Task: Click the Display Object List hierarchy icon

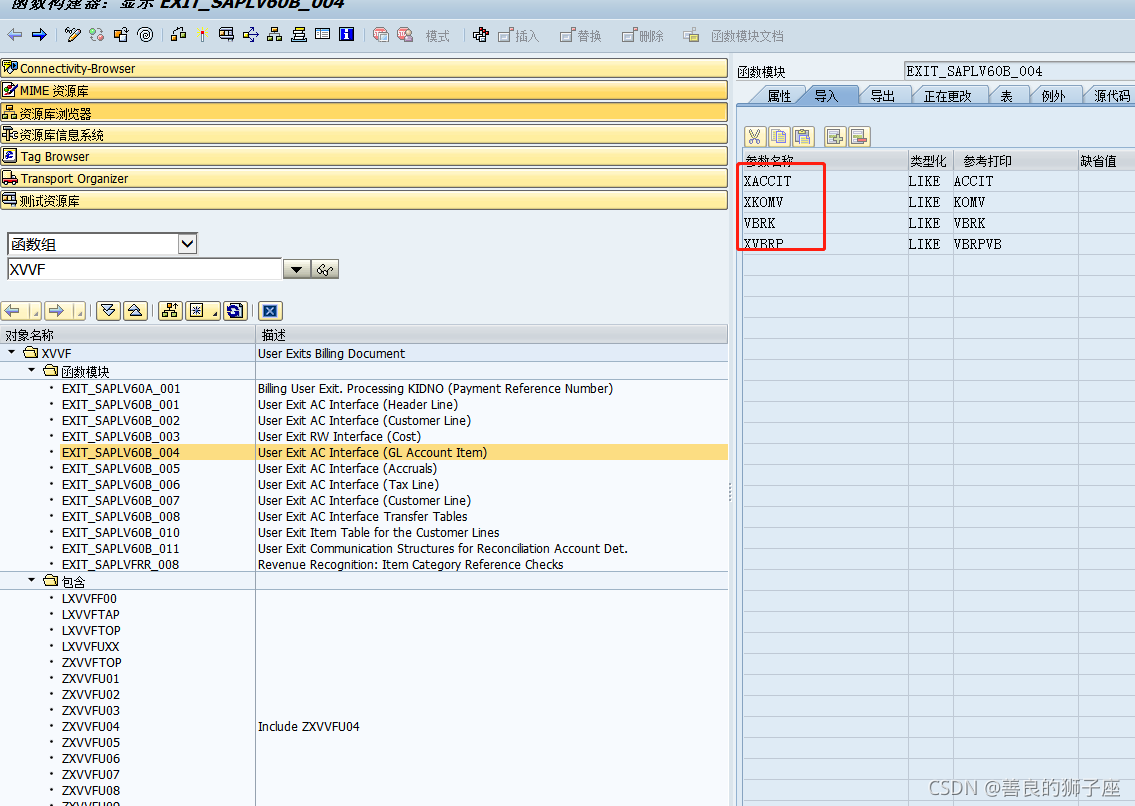Action: point(274,35)
